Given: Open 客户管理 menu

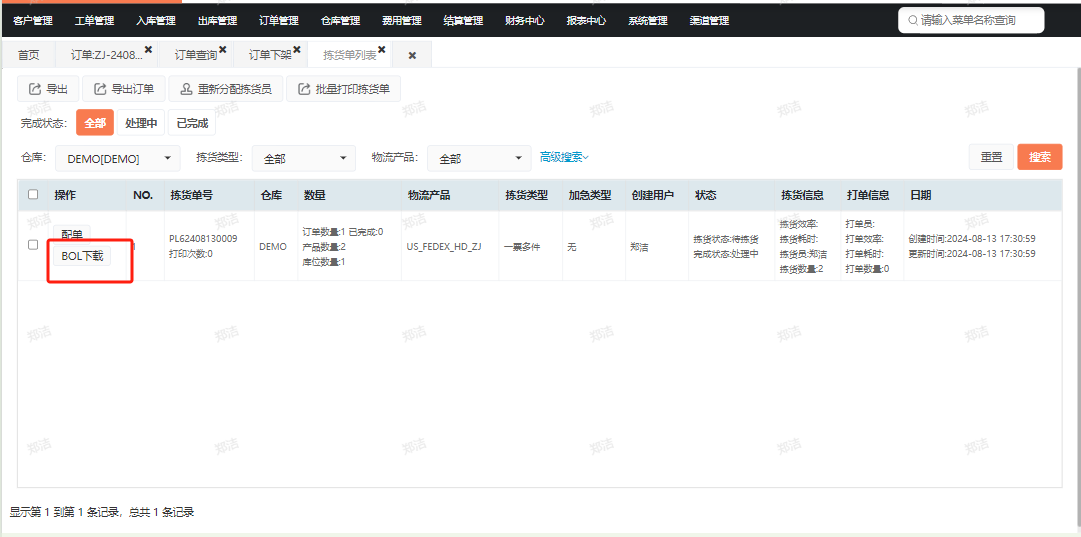Looking at the screenshot, I should point(33,21).
